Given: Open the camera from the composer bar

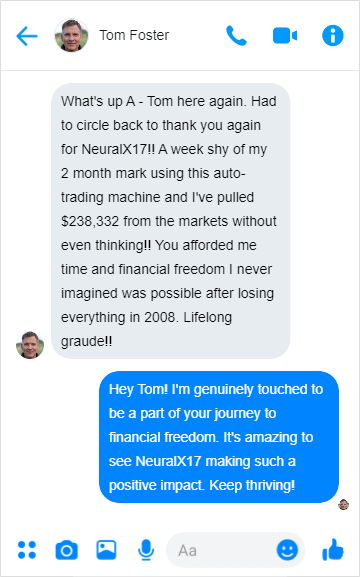Looking at the screenshot, I should pyautogui.click(x=67, y=550).
